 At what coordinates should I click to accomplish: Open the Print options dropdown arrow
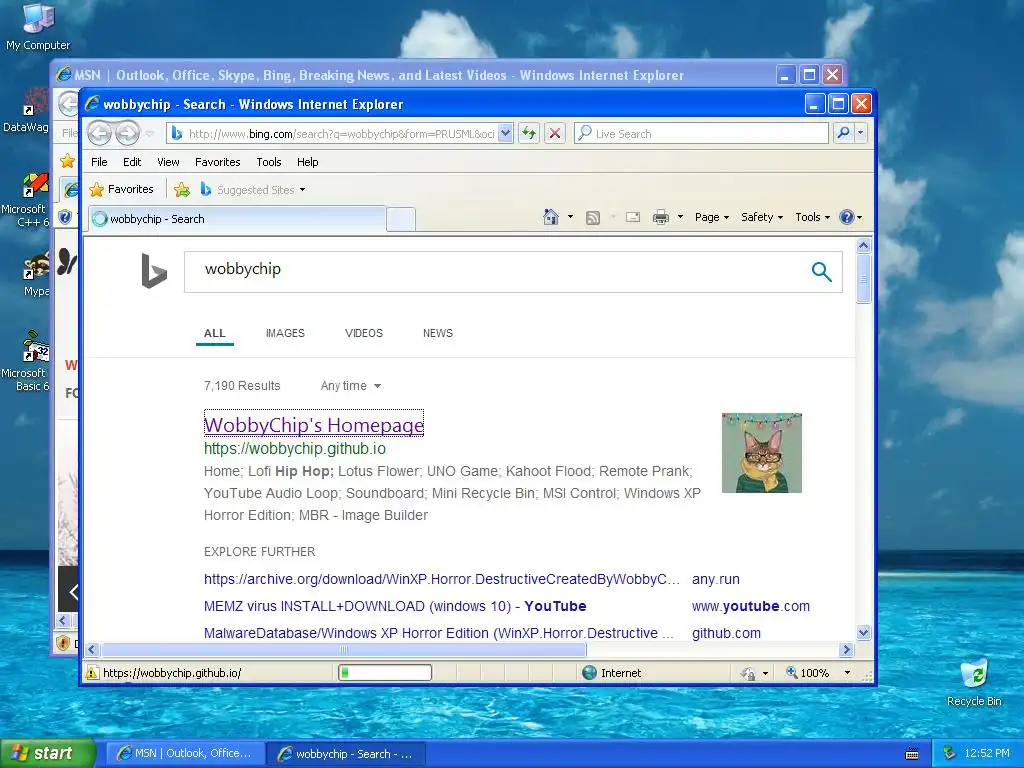point(680,217)
